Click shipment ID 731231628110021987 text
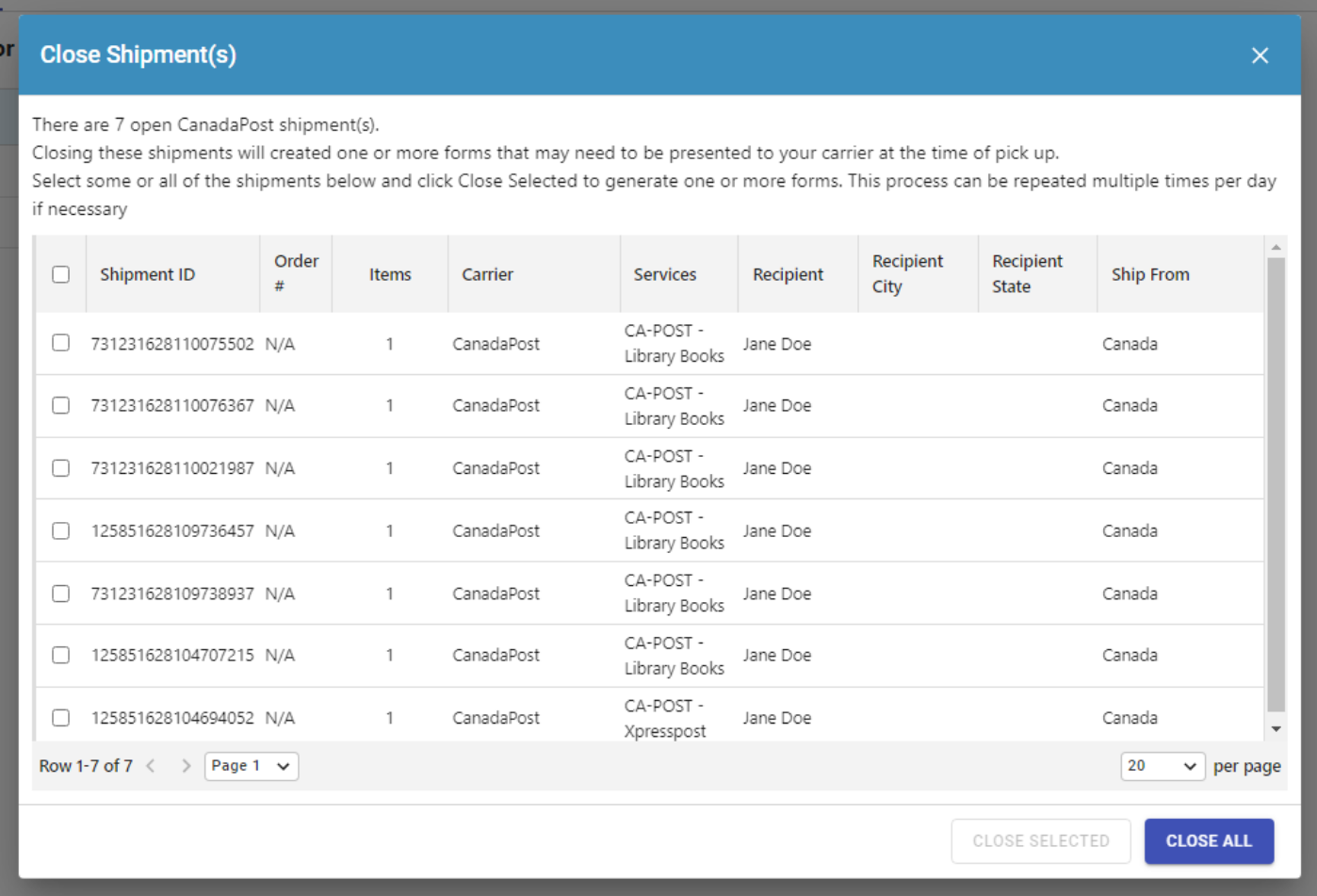The image size is (1317, 896). [x=172, y=468]
